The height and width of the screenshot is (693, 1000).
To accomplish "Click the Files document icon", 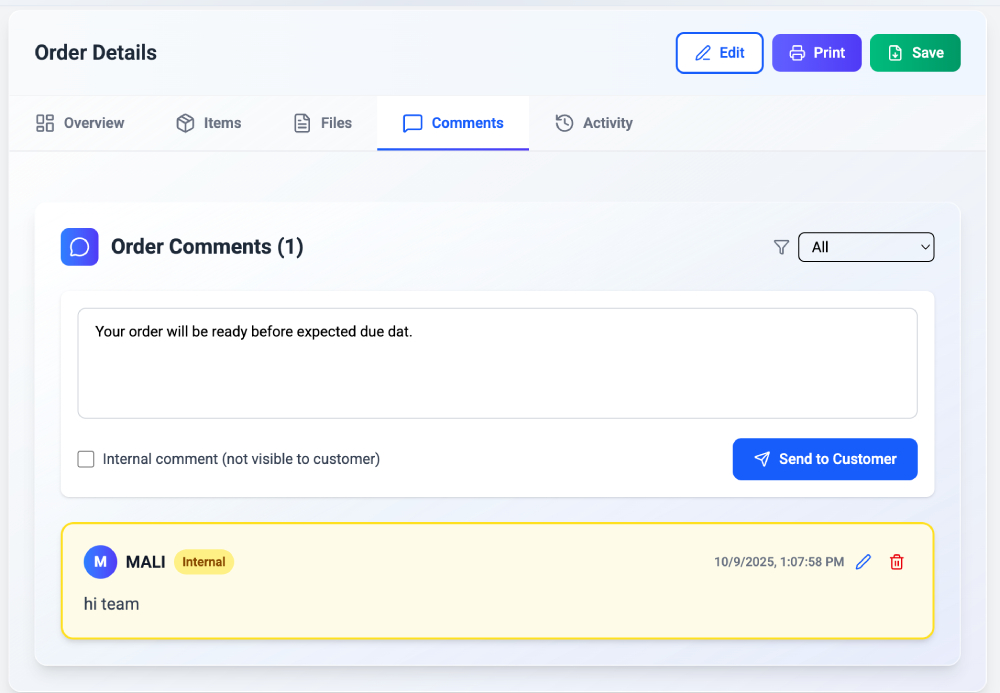I will (x=302, y=123).
